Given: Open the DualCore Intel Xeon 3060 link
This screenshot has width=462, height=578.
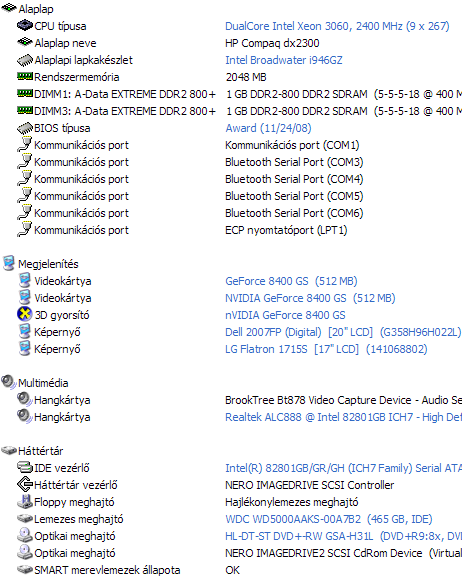Looking at the screenshot, I should point(337,26).
